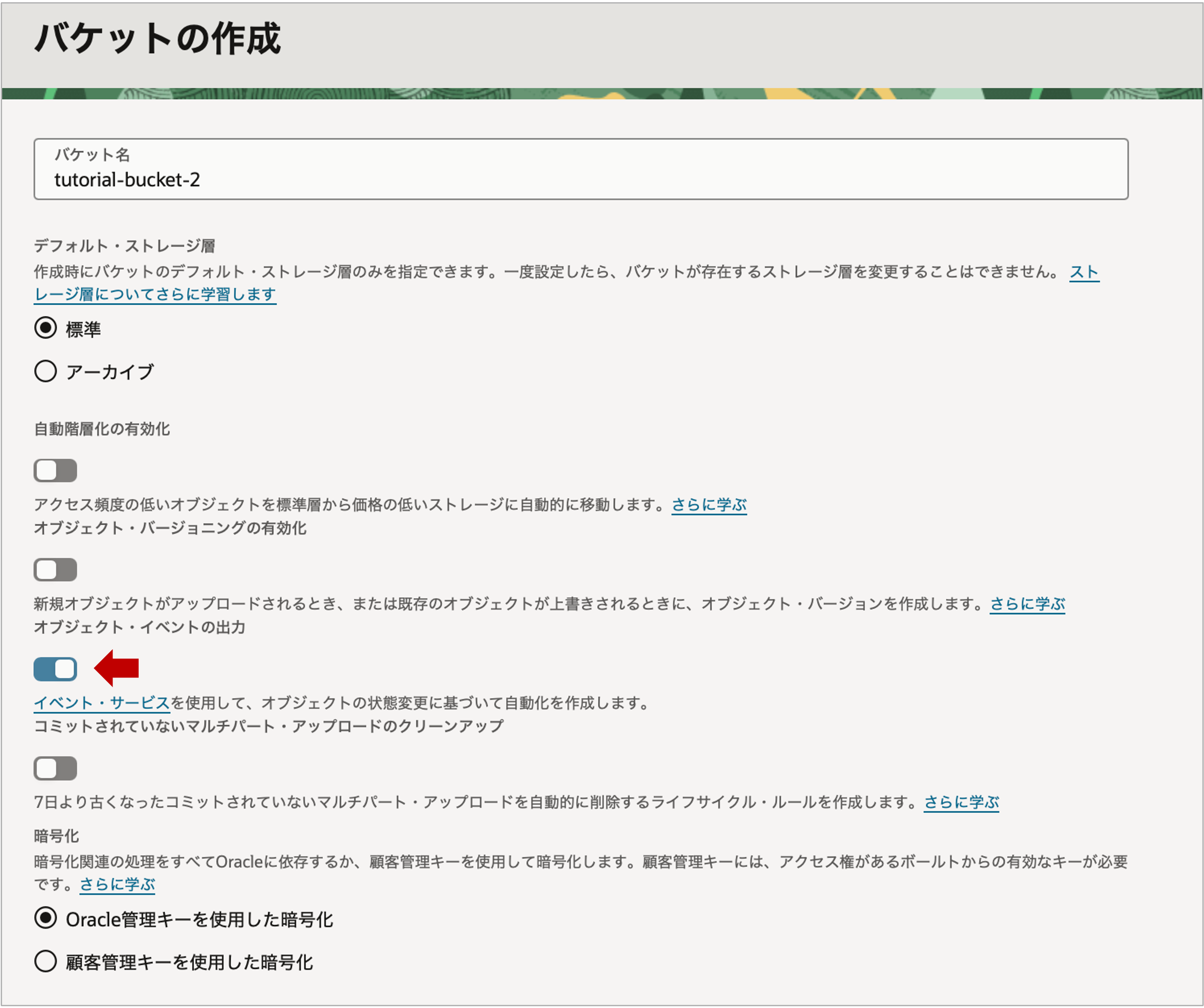The image size is (1204, 1008).
Task: Disable the object events output toggle
Action: coord(55,669)
